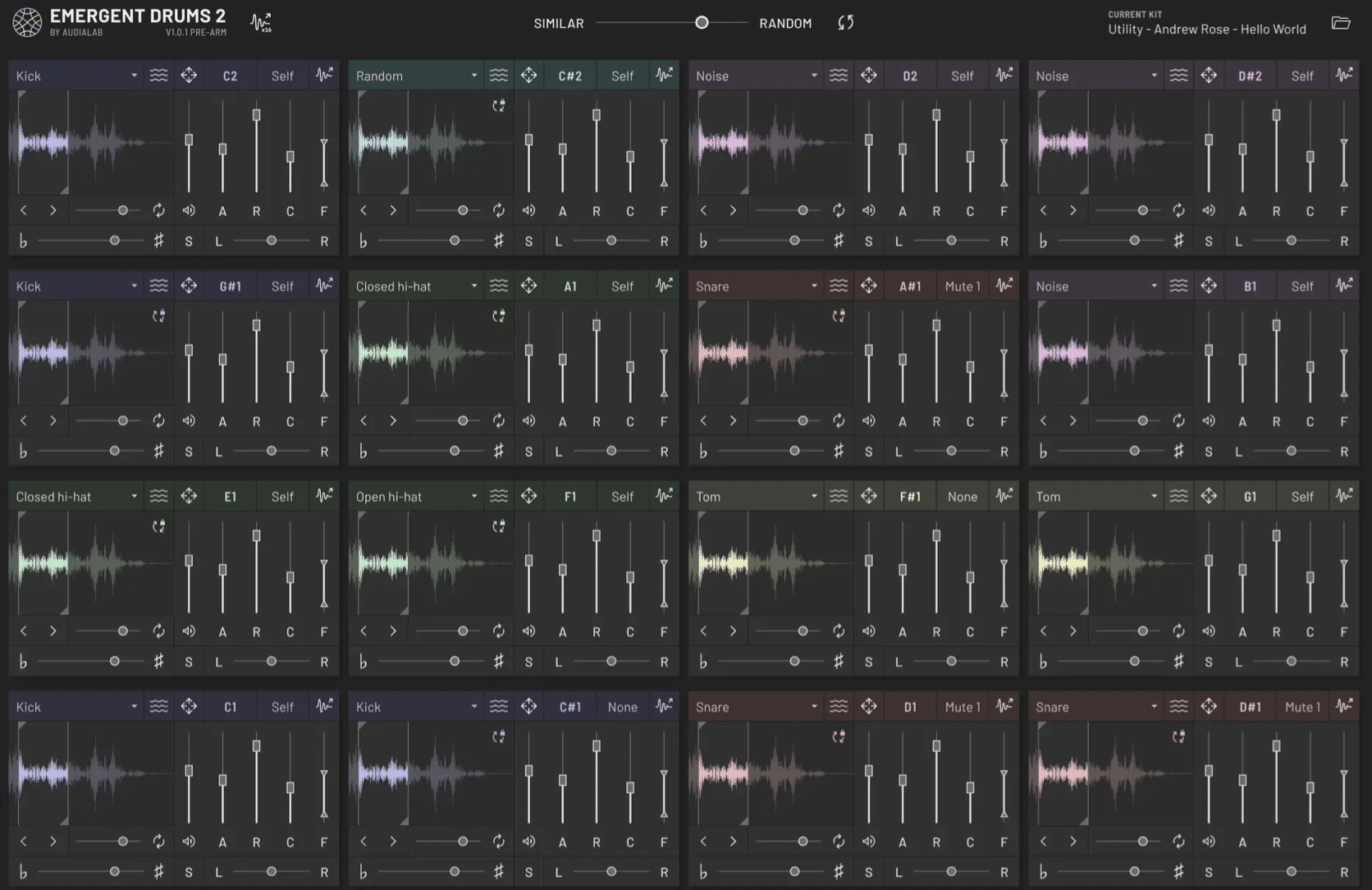Click the Kick waveform on the C2 pad
Viewport: 1372px width, 890px height.
[92, 142]
